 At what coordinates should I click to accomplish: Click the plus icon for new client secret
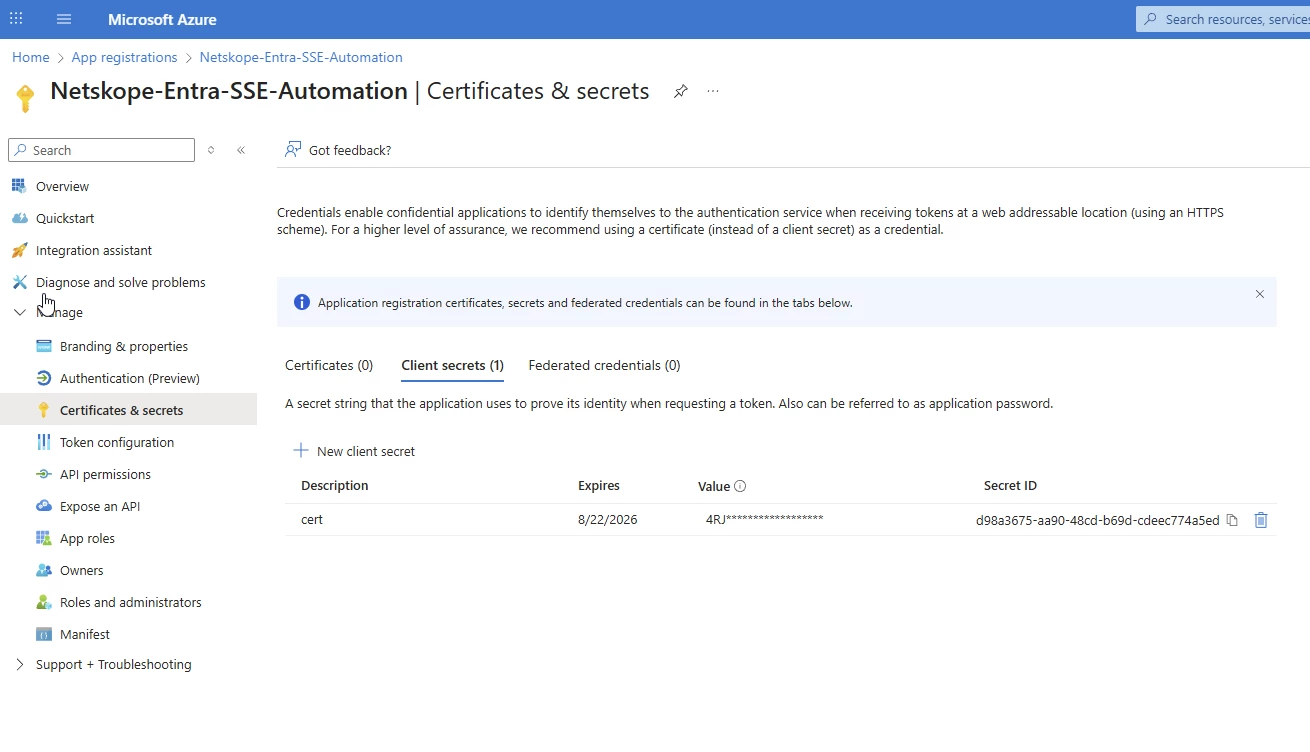click(x=301, y=451)
